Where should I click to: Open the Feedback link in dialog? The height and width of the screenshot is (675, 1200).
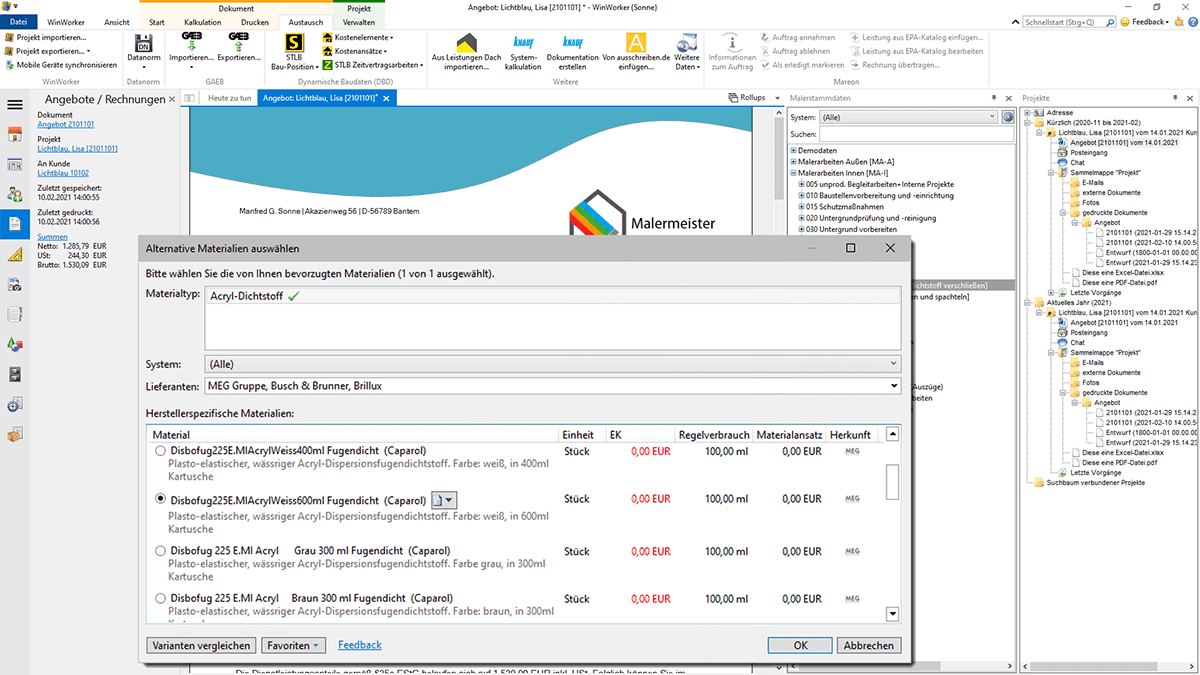tap(360, 646)
